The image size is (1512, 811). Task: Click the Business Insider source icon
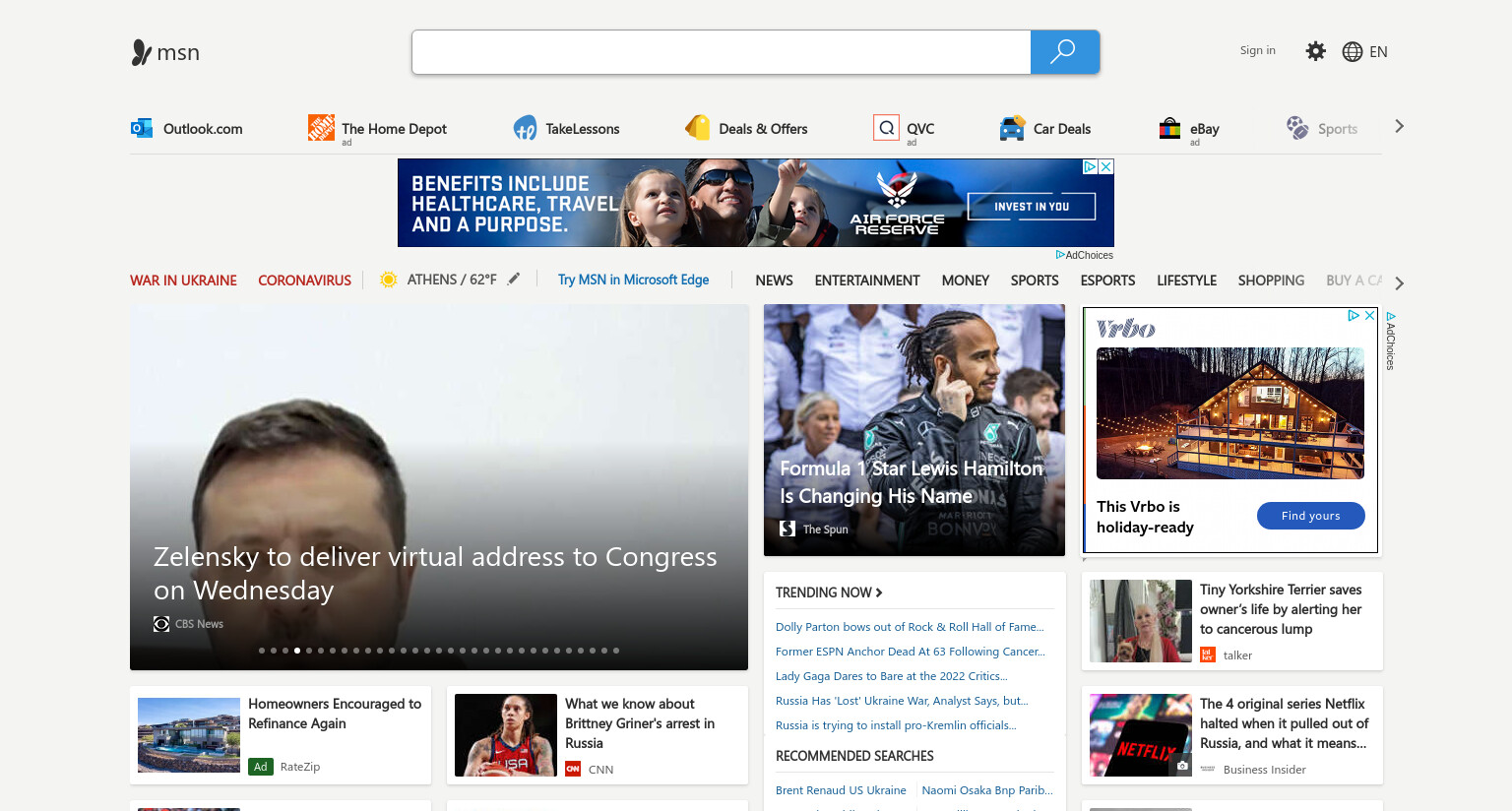(1208, 770)
